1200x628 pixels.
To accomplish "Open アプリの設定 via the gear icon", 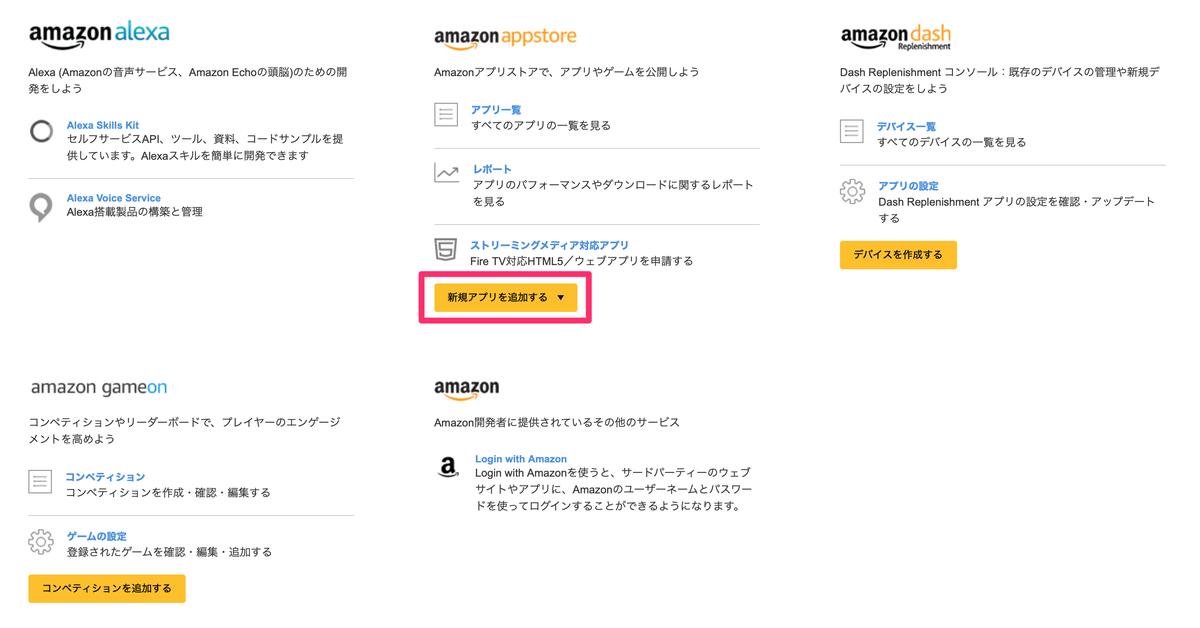I will 852,192.
